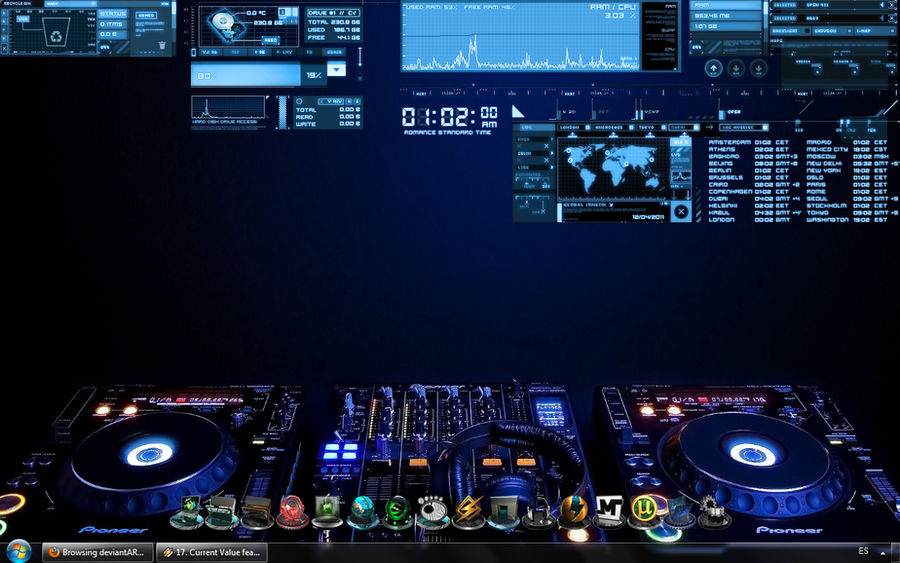Switch to Browsing deviantART taskbar window
Image resolution: width=900 pixels, height=563 pixels.
coord(97,552)
